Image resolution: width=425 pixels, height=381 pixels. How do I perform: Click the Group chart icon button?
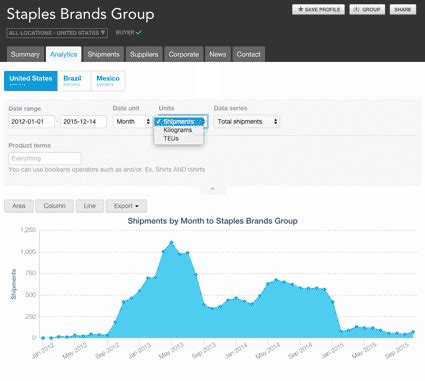tap(367, 10)
